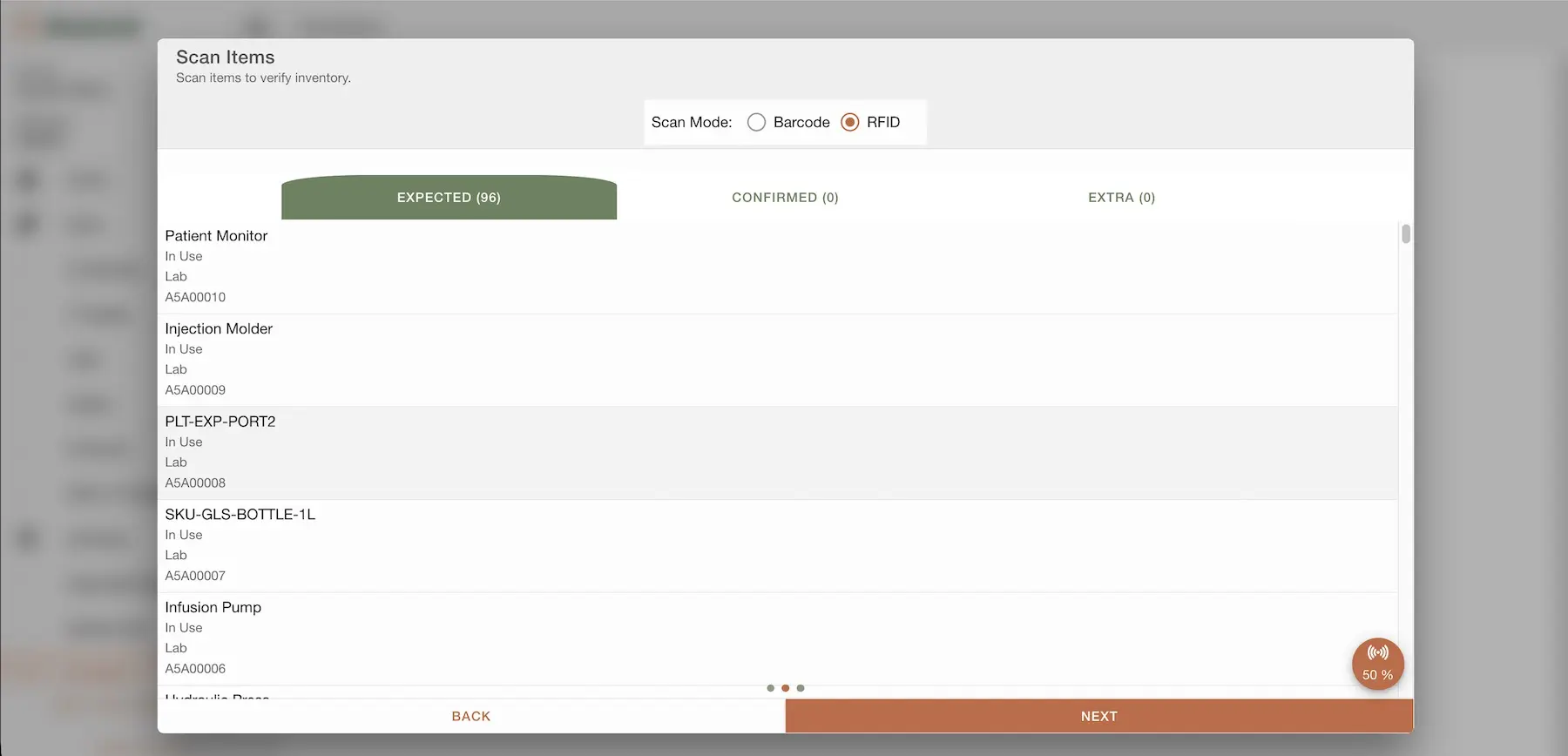Screen dimensions: 1568x756
Task: Select the SKU-GLS-BOTTLE-1L entry
Action: (240, 515)
